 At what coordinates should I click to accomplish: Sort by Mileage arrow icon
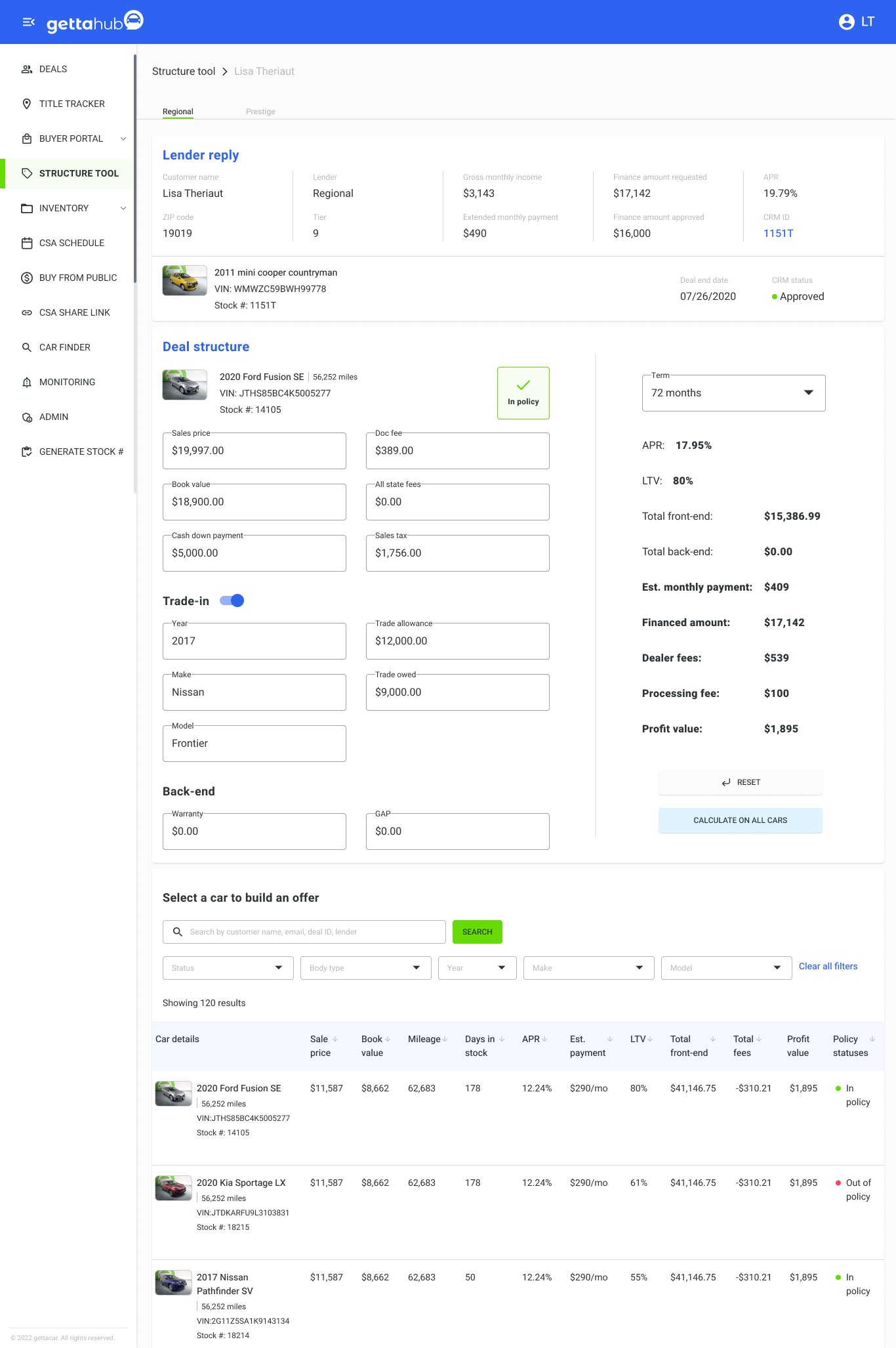pyautogui.click(x=445, y=1039)
